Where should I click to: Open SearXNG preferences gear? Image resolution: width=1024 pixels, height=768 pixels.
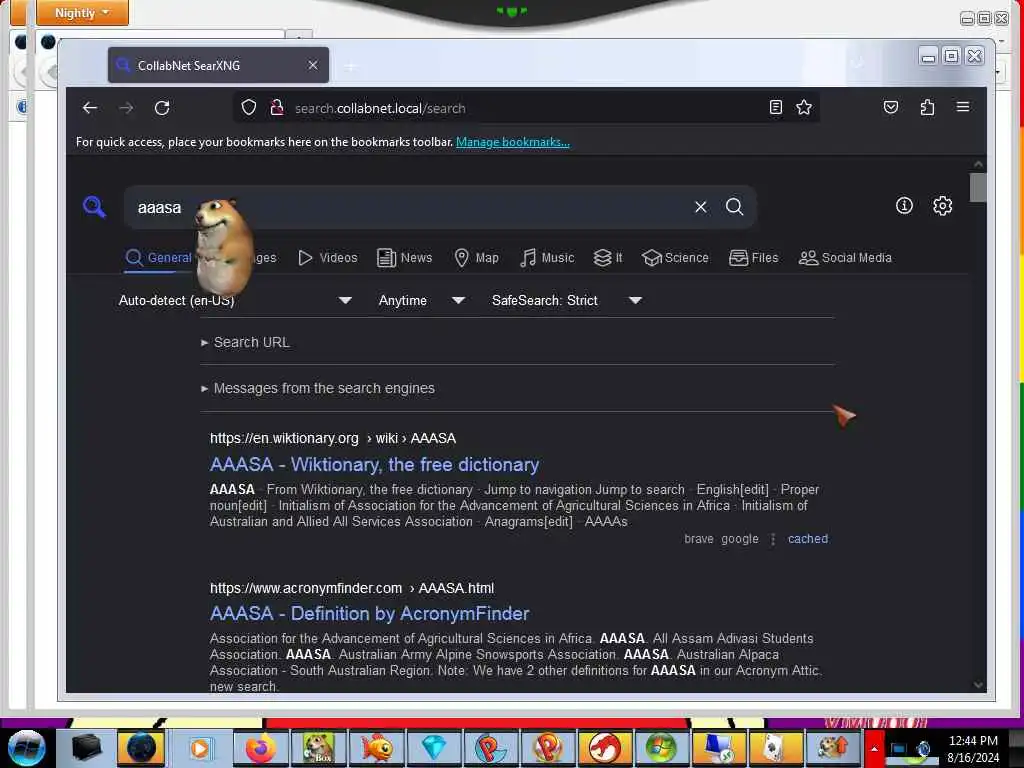point(942,206)
